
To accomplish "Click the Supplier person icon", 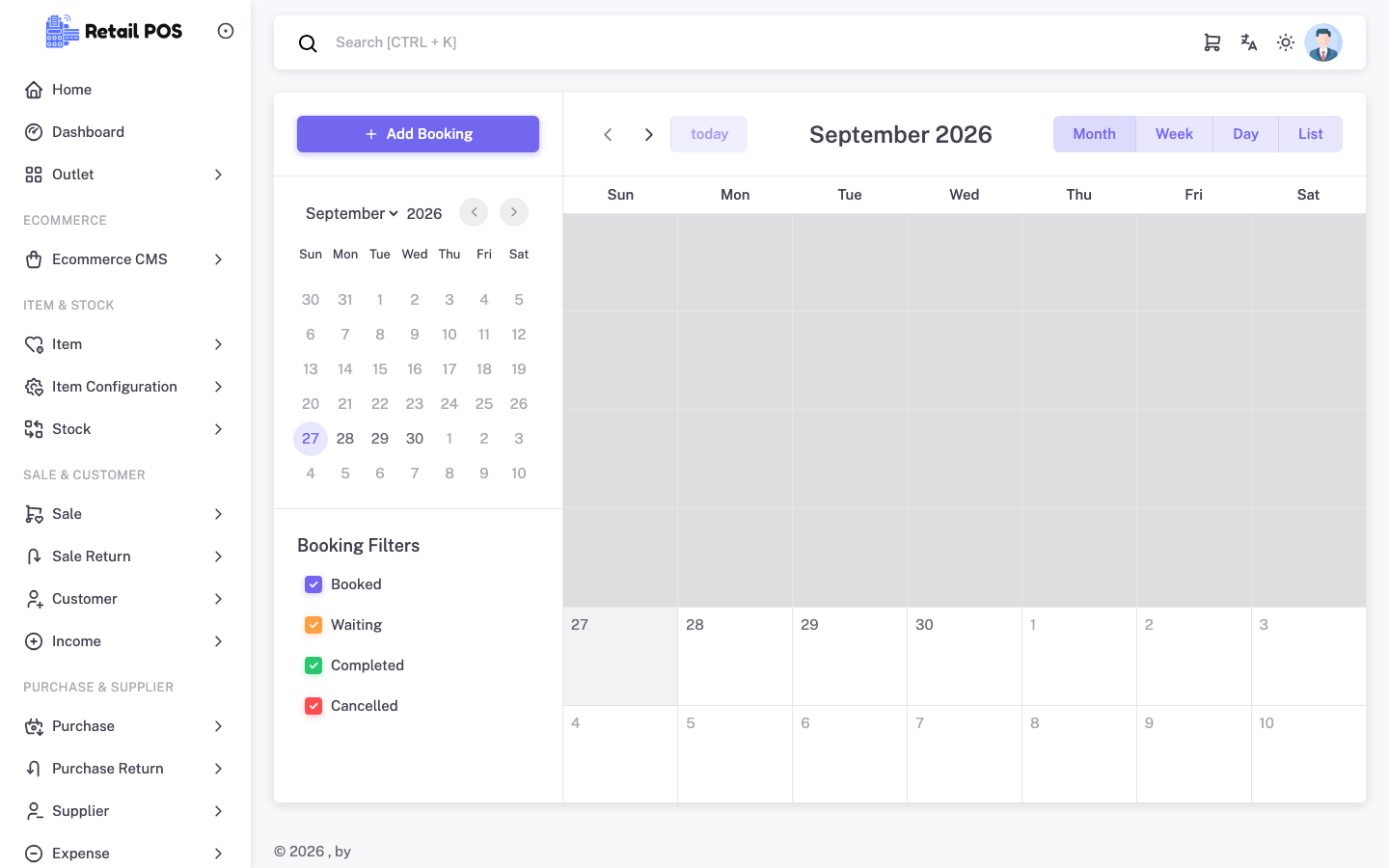I will (34, 811).
